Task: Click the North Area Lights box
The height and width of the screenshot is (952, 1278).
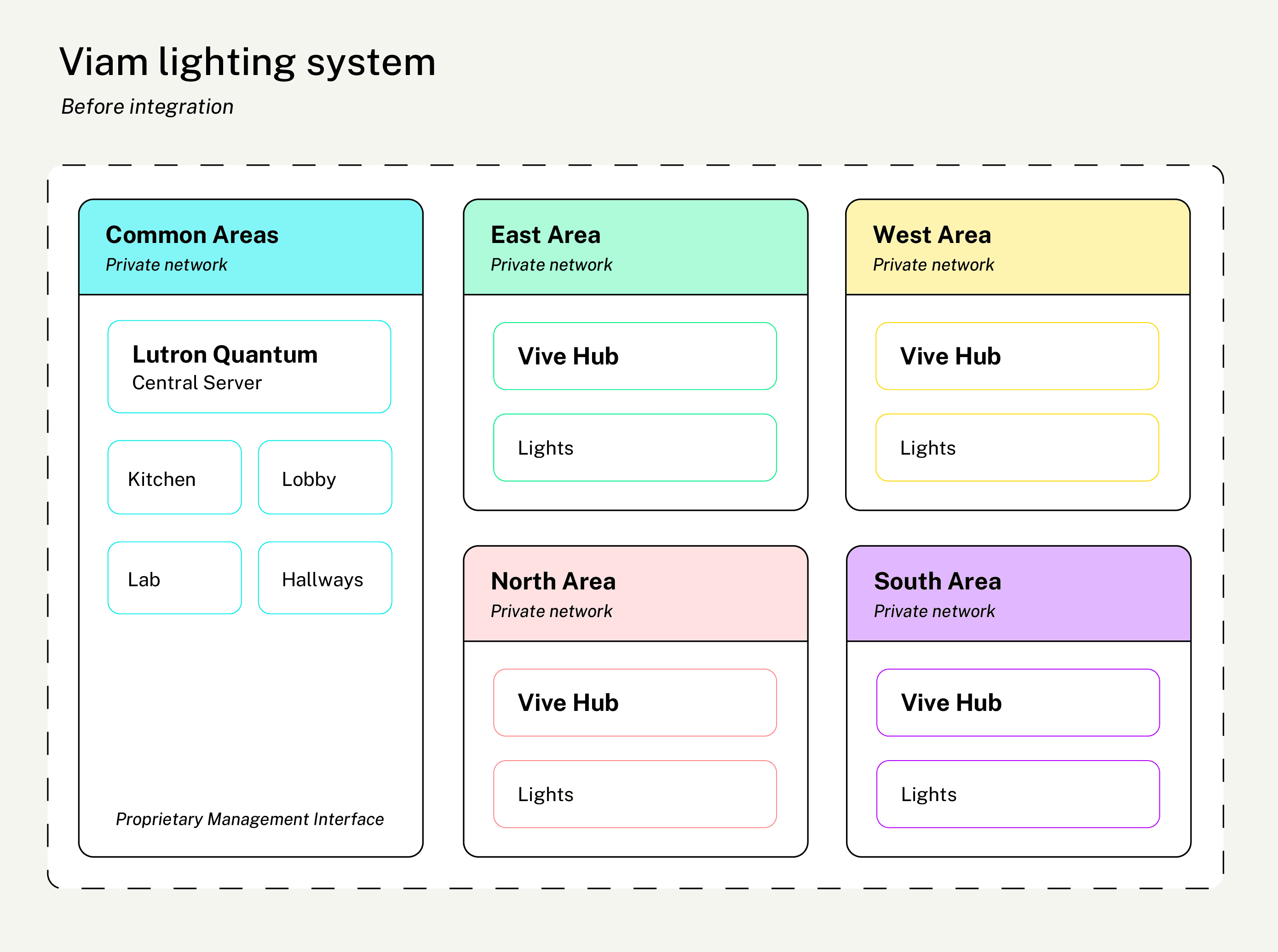Action: click(635, 794)
